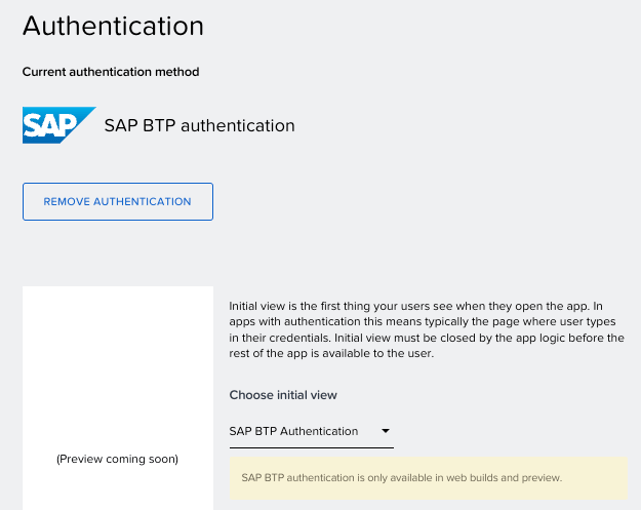Screen dimensions: 642x510
Task: Click the SAP BTP authentication method name
Action: coord(199,126)
